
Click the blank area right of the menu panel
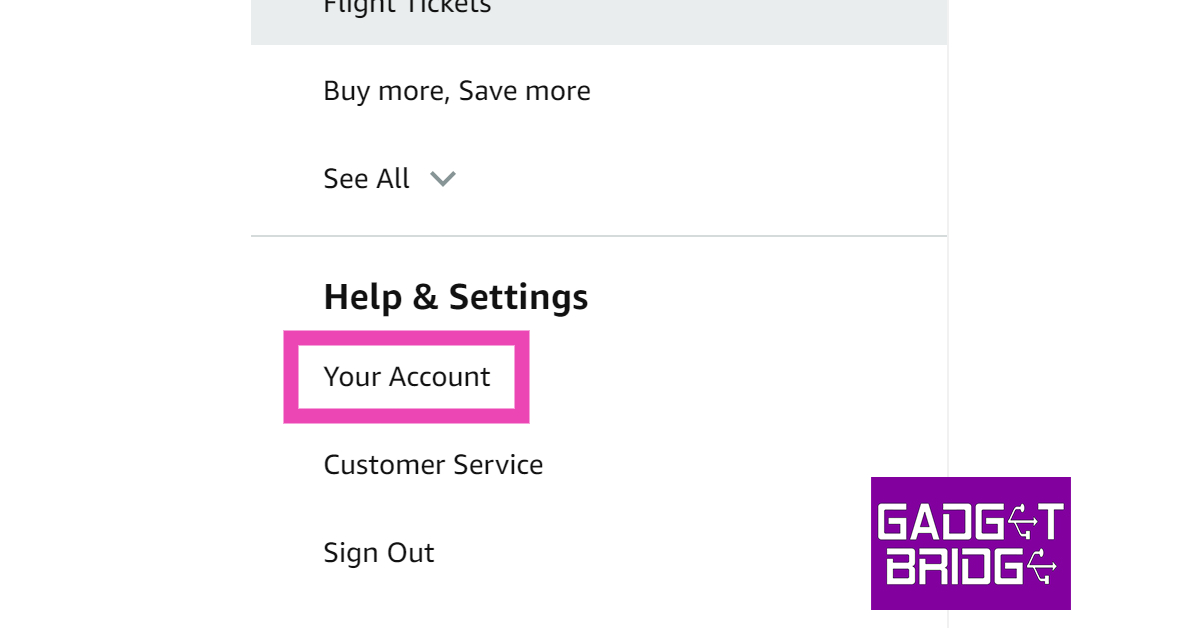coord(1070,250)
